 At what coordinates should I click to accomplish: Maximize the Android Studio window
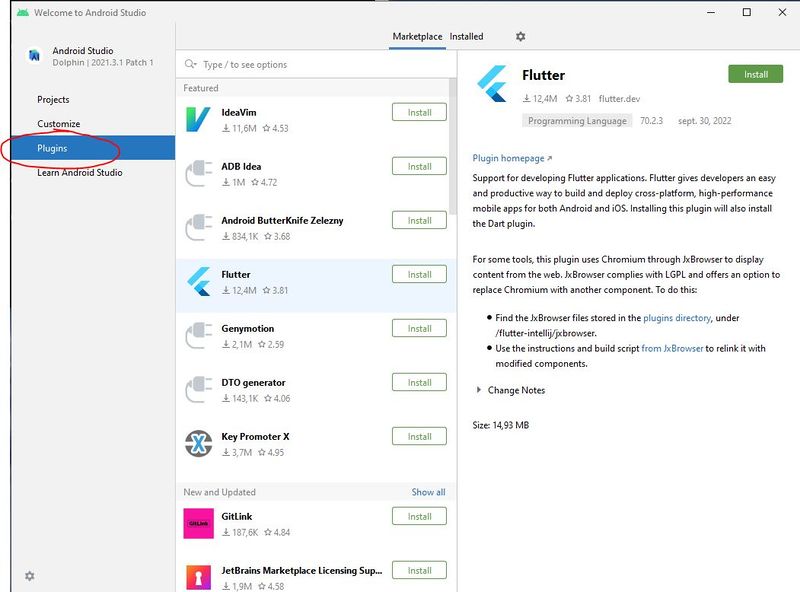[746, 12]
